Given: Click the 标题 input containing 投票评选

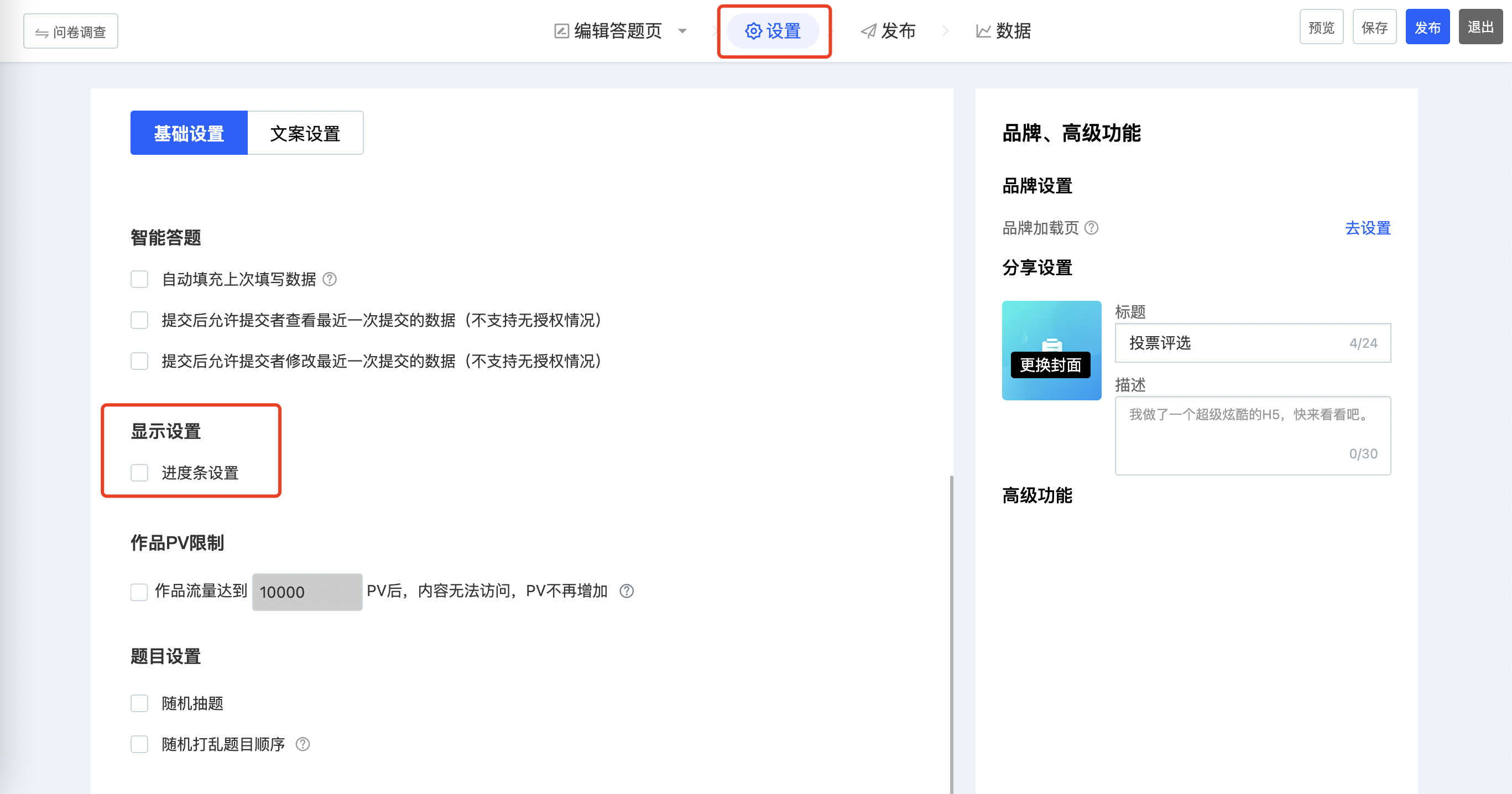Looking at the screenshot, I should (1253, 343).
